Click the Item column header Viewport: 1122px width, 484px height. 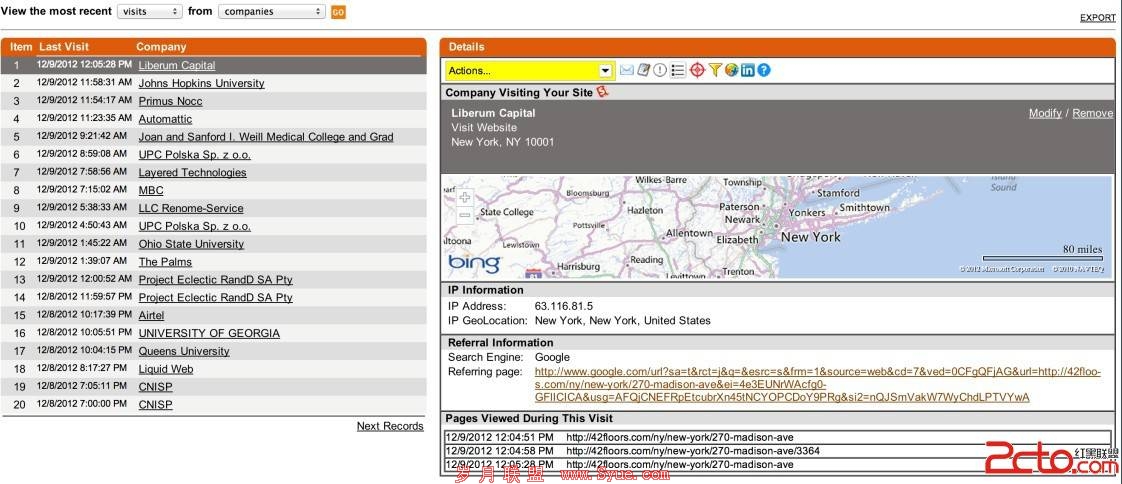[x=21, y=47]
